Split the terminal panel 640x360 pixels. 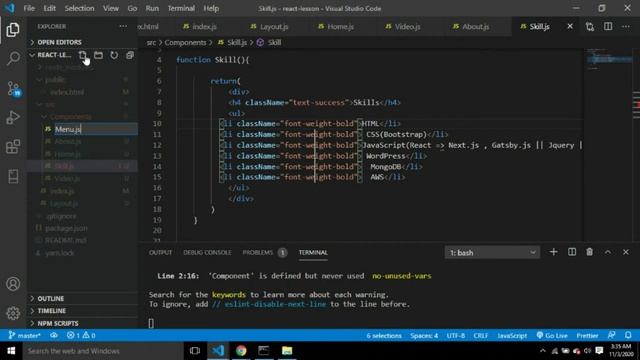click(x=572, y=252)
